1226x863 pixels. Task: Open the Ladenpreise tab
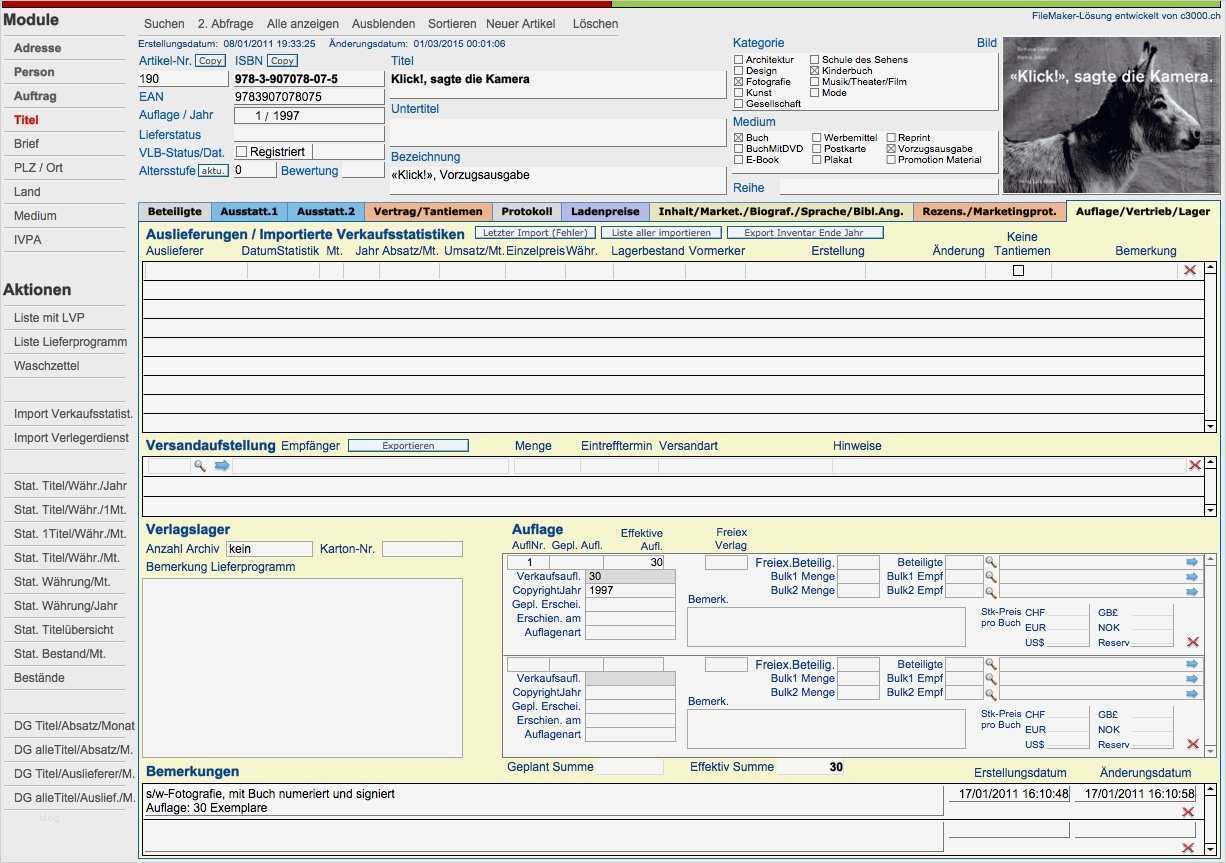click(604, 211)
